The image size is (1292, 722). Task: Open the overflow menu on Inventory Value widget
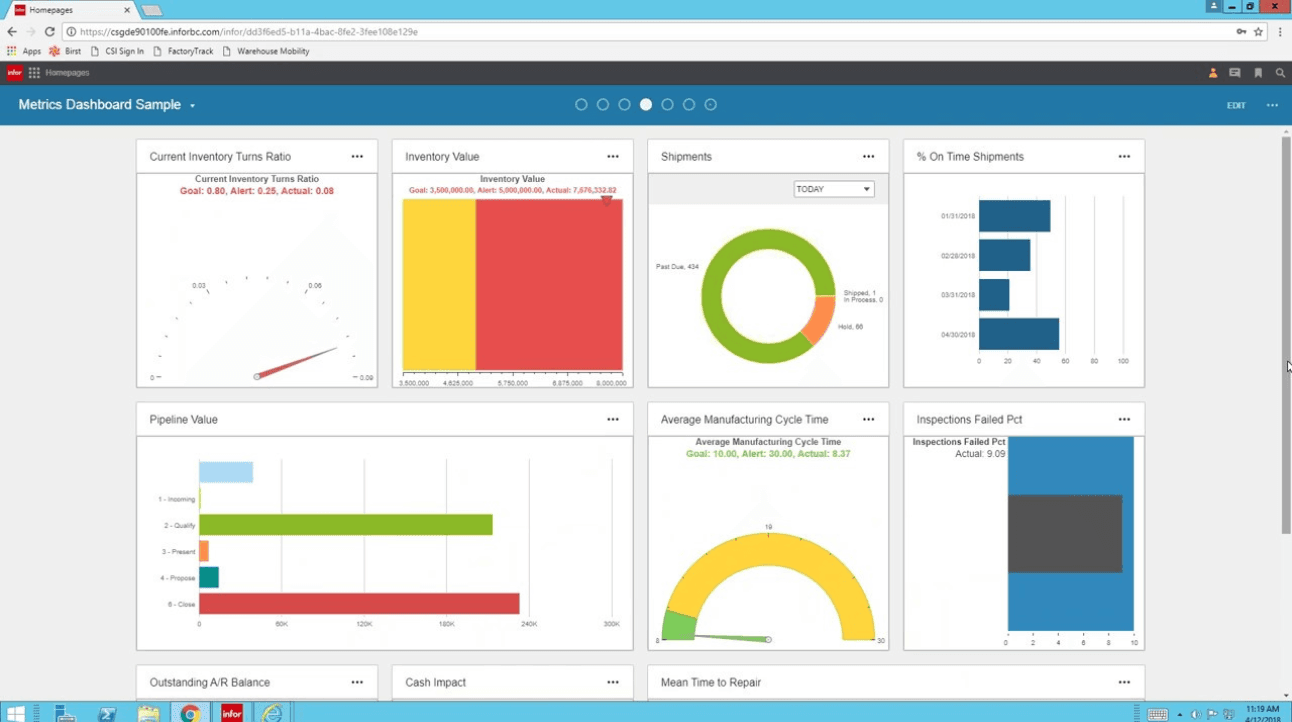613,156
